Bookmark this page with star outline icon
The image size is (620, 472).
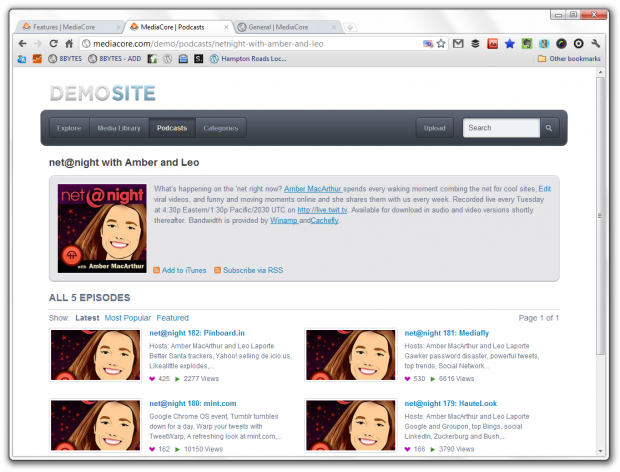tap(441, 43)
